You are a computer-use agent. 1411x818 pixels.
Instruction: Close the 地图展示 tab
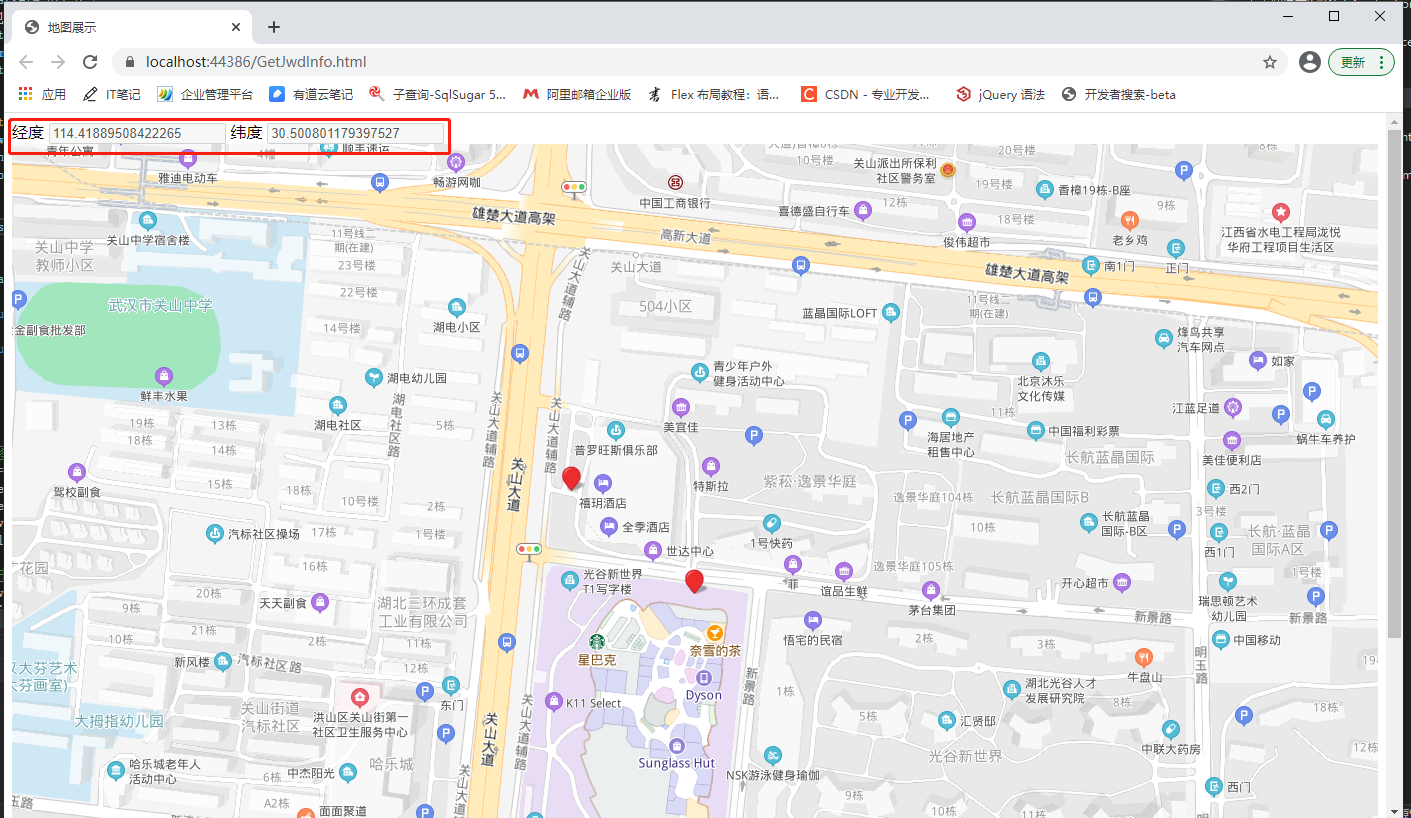click(236, 27)
